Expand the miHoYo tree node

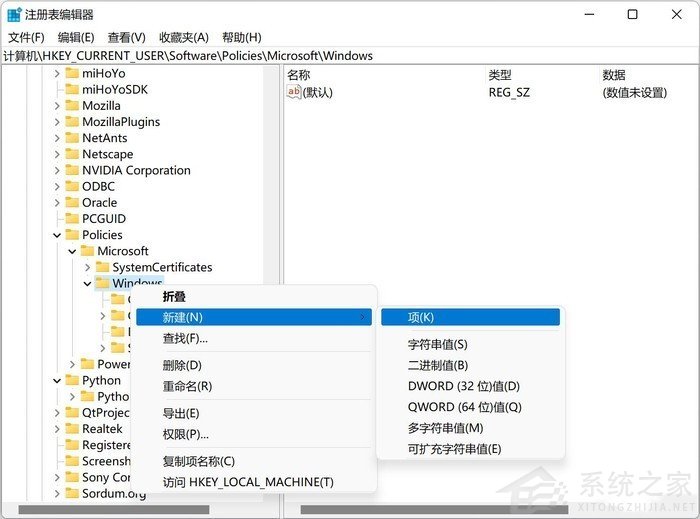point(57,73)
